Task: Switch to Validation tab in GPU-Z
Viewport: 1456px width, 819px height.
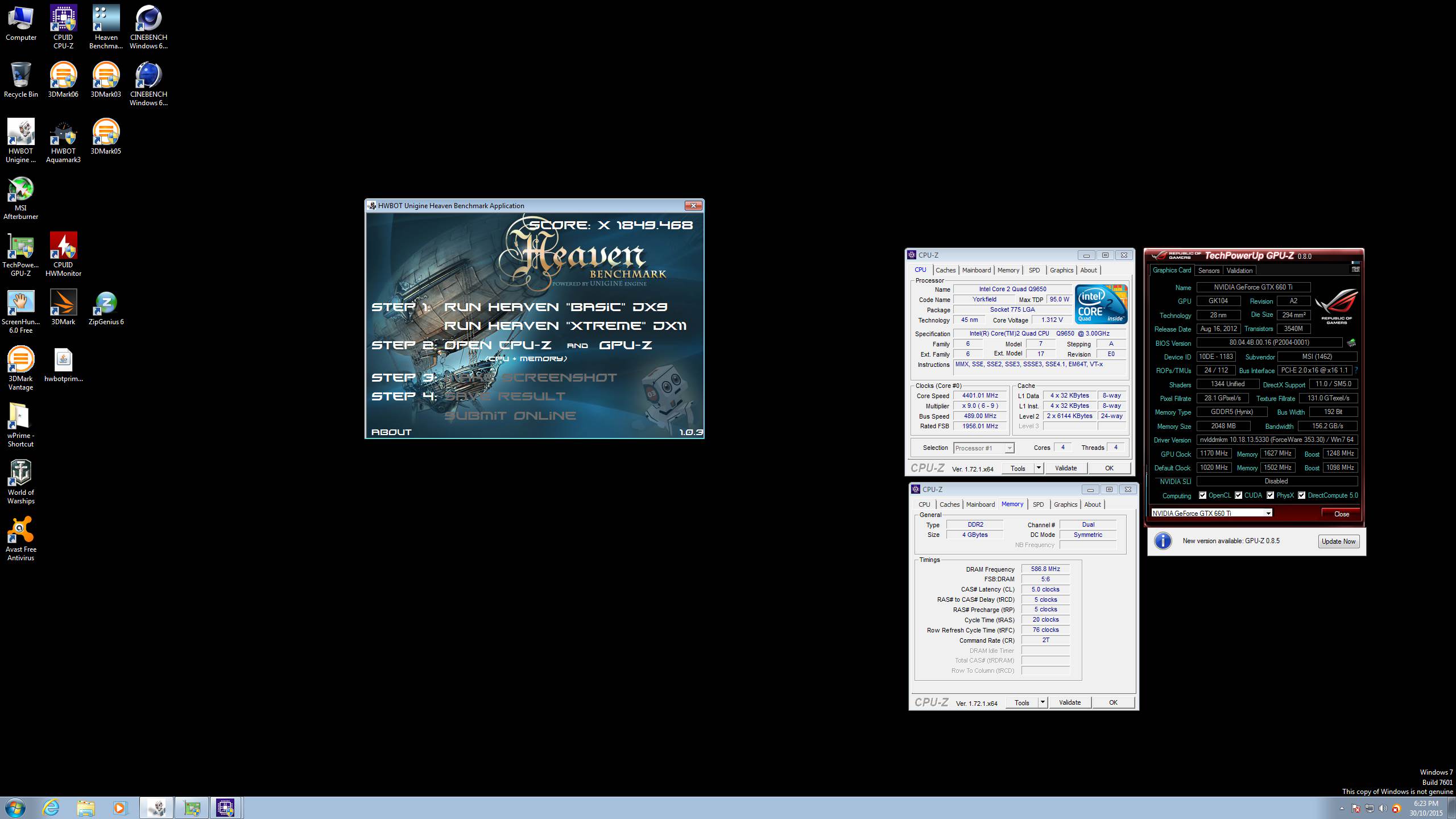Action: point(1239,271)
